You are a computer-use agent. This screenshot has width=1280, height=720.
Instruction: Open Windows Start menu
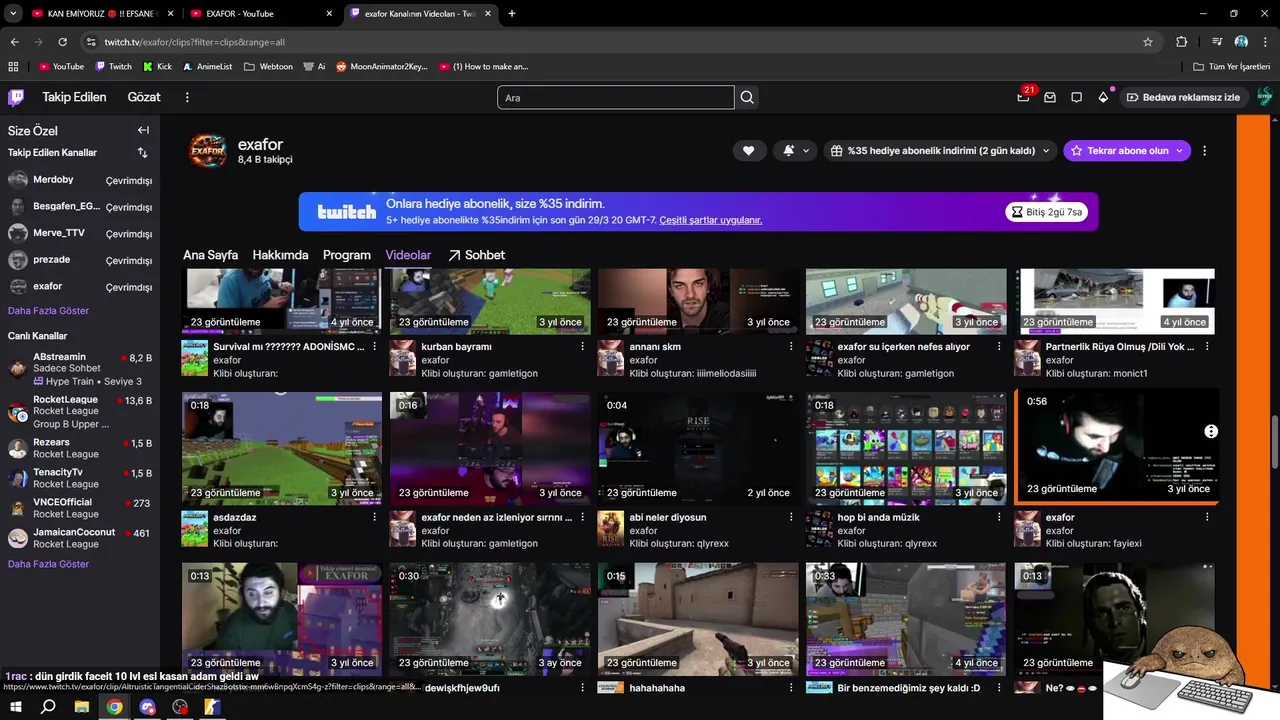[17, 707]
